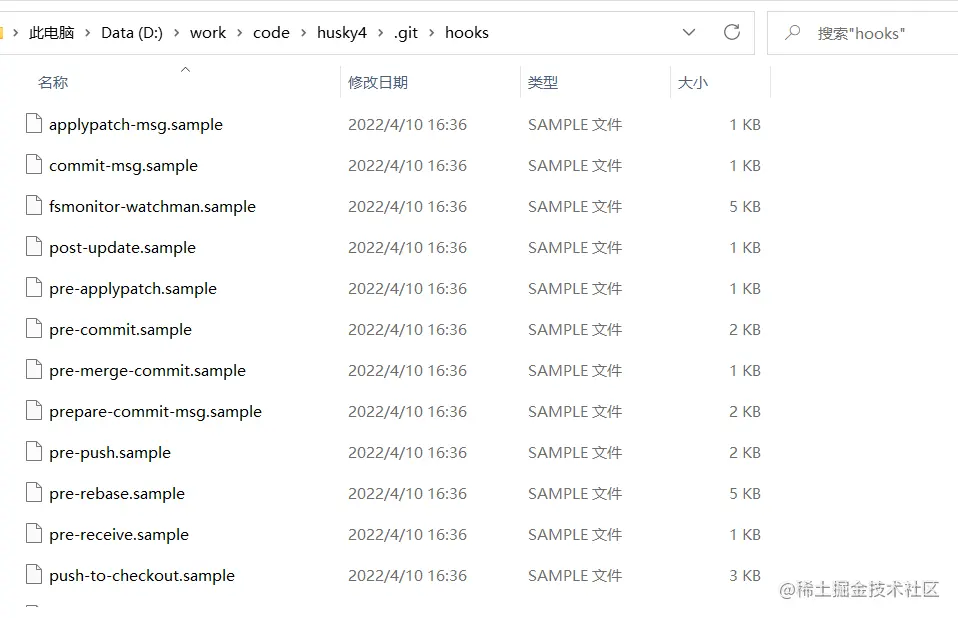Click the hooks breadcrumb
958x618 pixels.
tap(467, 33)
